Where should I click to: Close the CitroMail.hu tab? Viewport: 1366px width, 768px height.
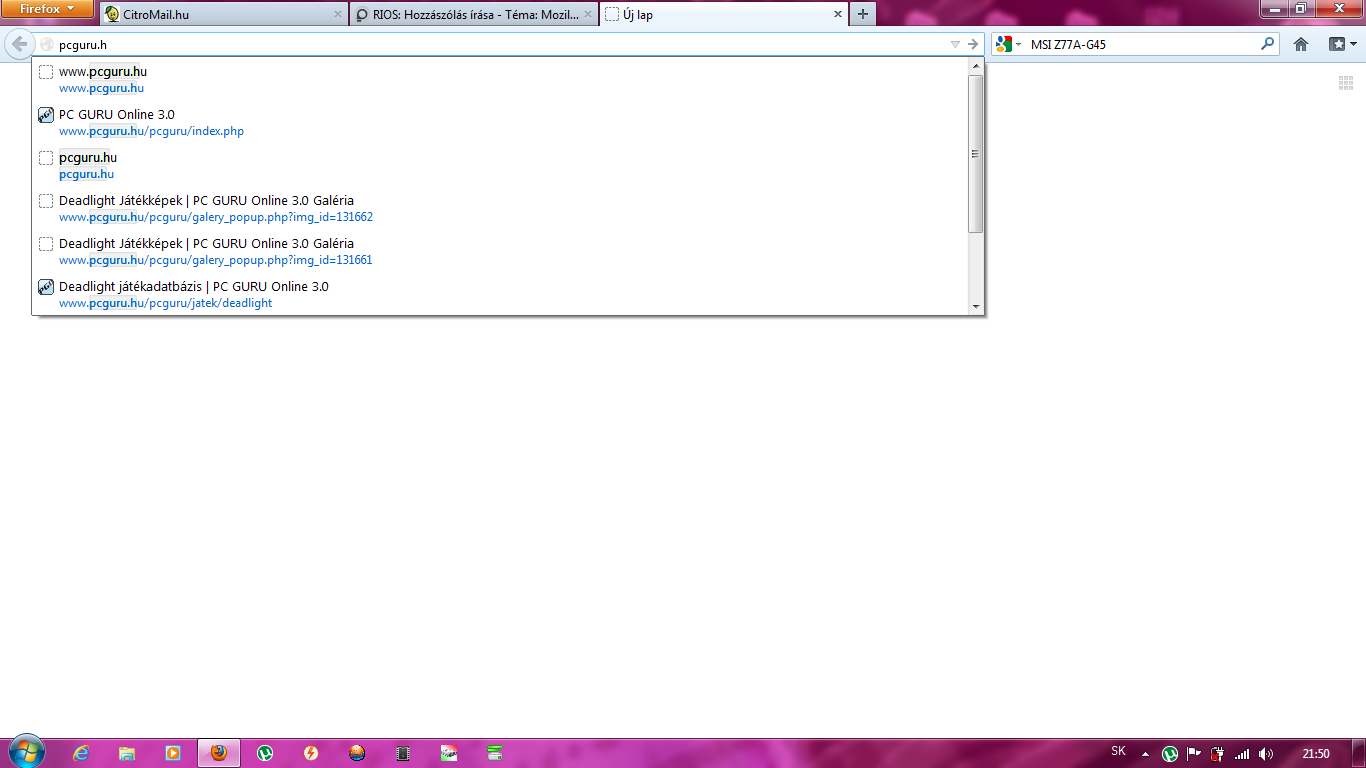[337, 15]
